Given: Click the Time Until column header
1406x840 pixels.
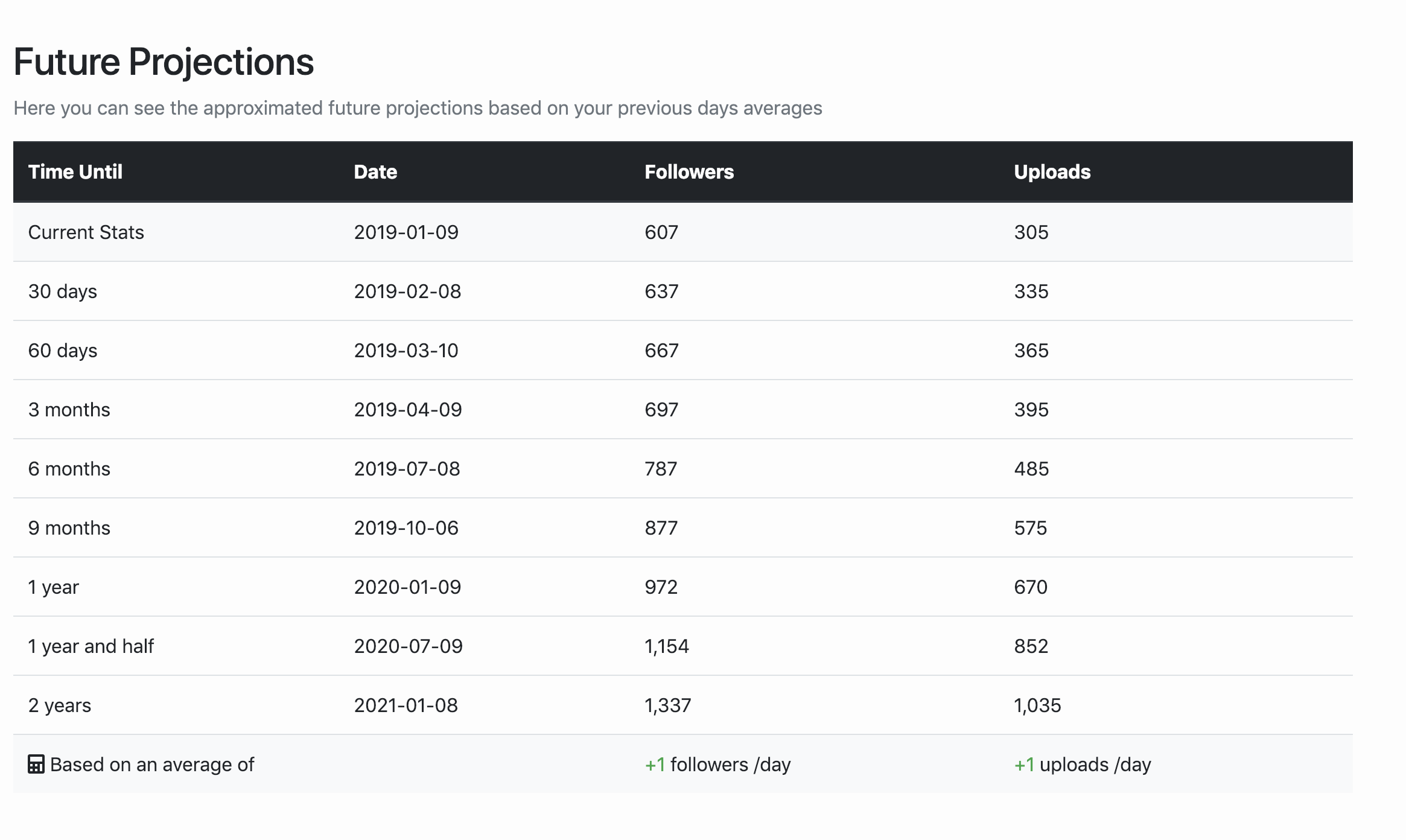Looking at the screenshot, I should [x=75, y=172].
